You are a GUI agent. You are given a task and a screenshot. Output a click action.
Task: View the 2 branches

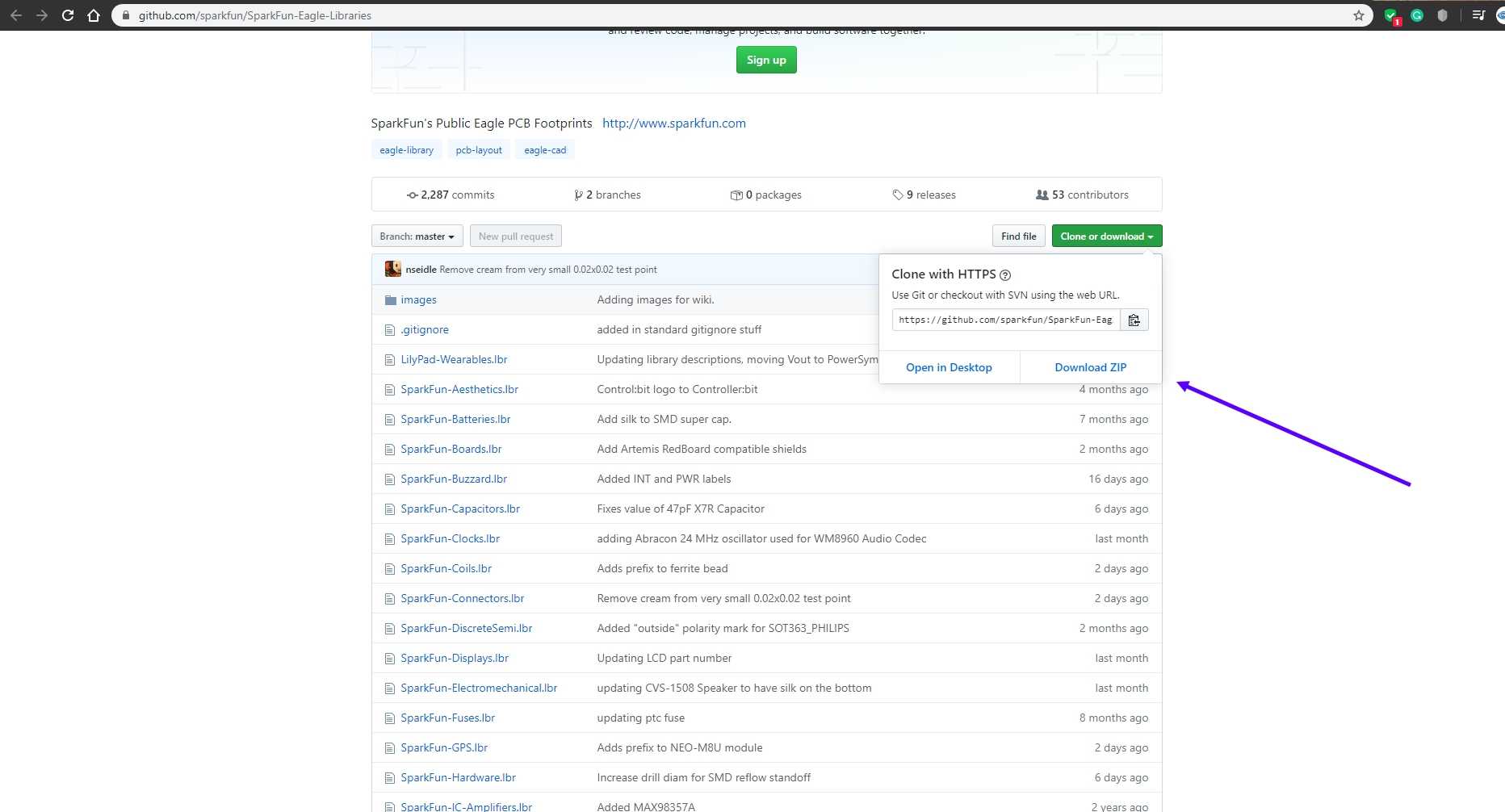(x=607, y=195)
